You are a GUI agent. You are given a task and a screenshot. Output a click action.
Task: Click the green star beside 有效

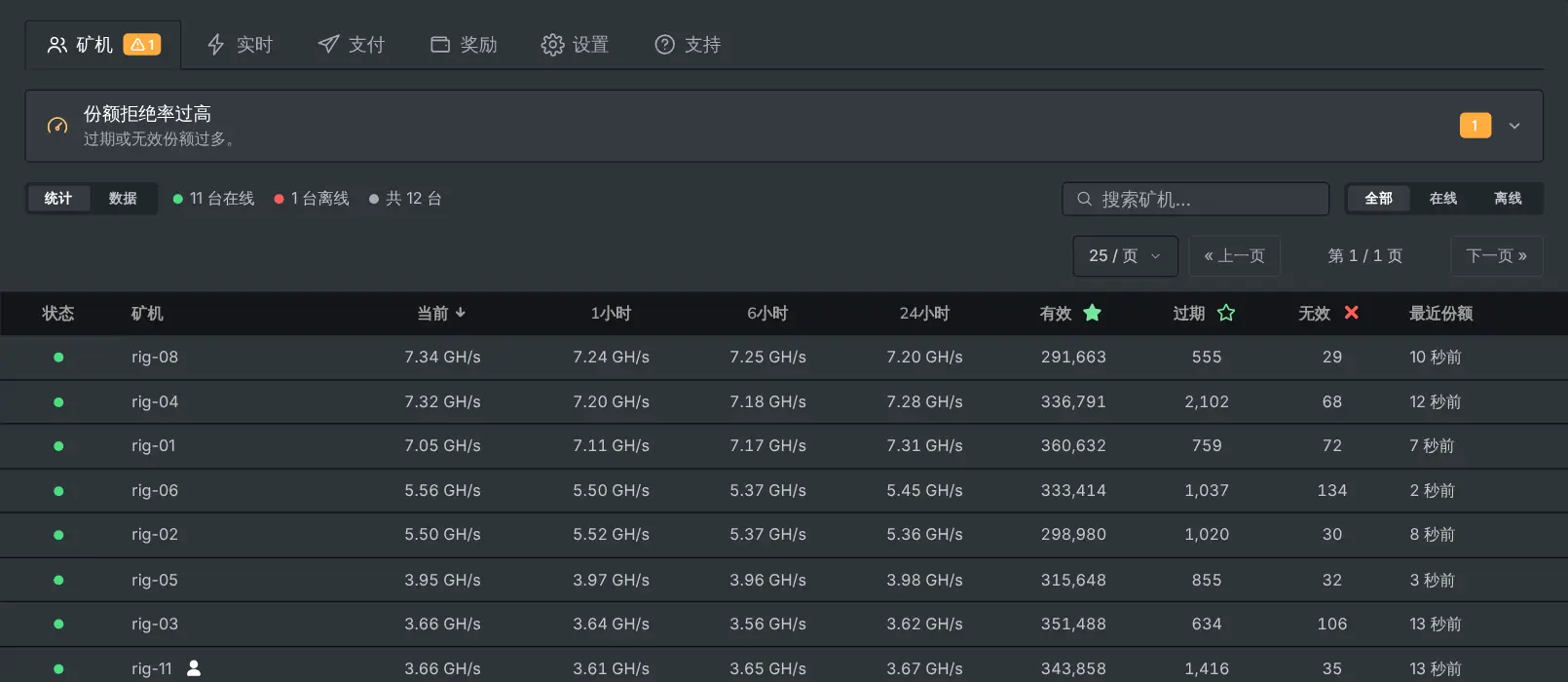click(1093, 313)
